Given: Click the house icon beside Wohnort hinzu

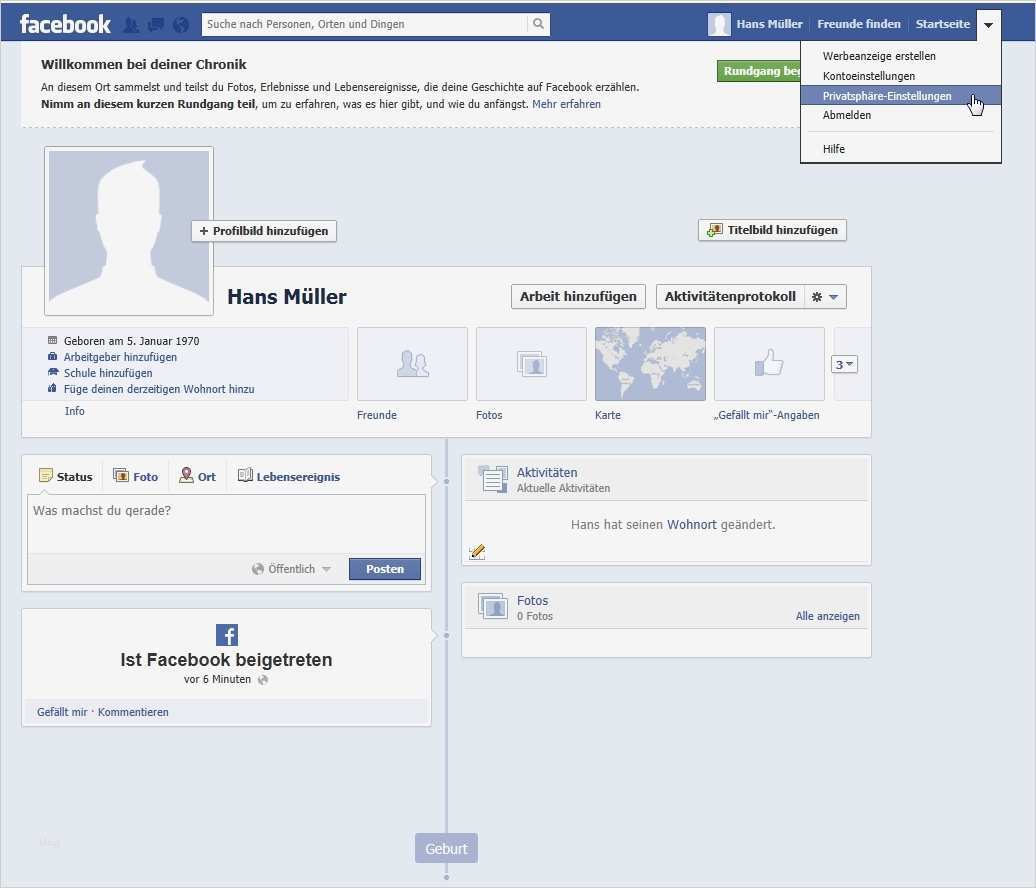Looking at the screenshot, I should point(53,388).
